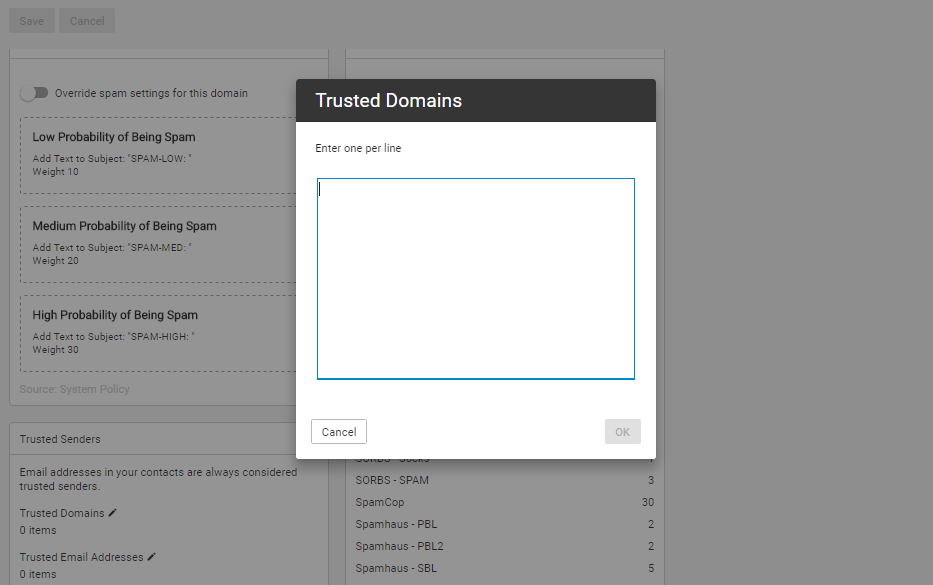Image resolution: width=933 pixels, height=585 pixels.
Task: Click inside the Trusted Domains text area
Action: (x=475, y=278)
